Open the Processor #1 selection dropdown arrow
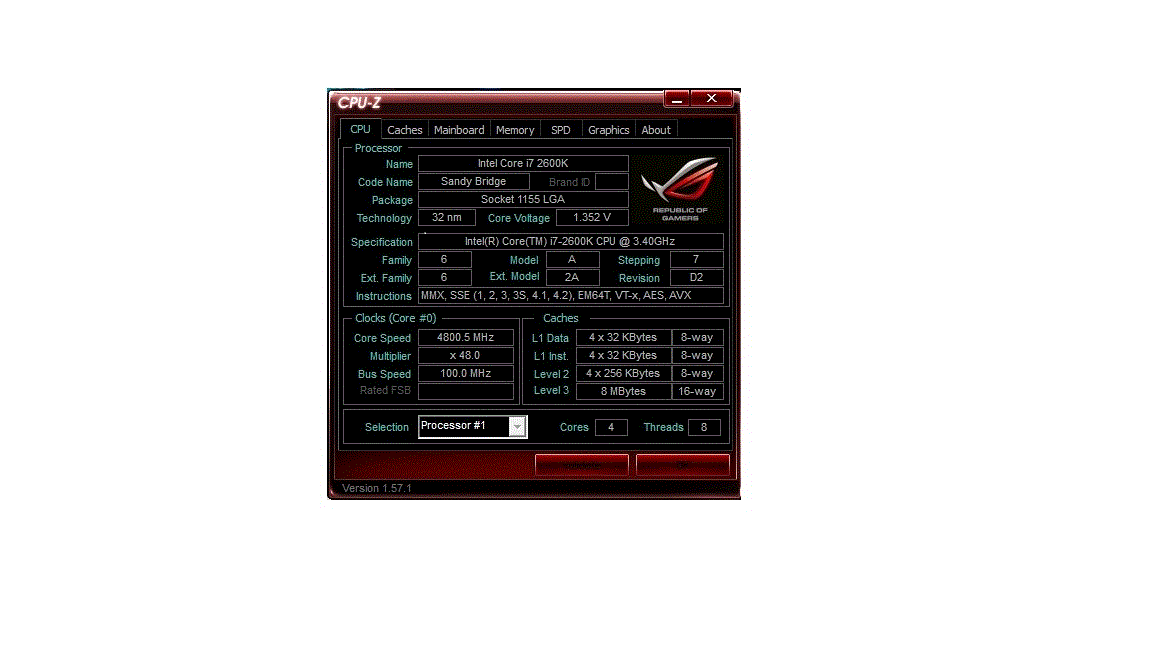Viewport: 1152px width, 648px height. [517, 427]
